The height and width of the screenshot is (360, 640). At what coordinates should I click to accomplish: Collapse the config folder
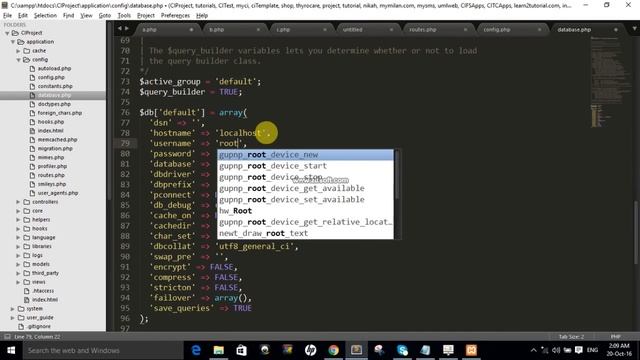[x=18, y=60]
